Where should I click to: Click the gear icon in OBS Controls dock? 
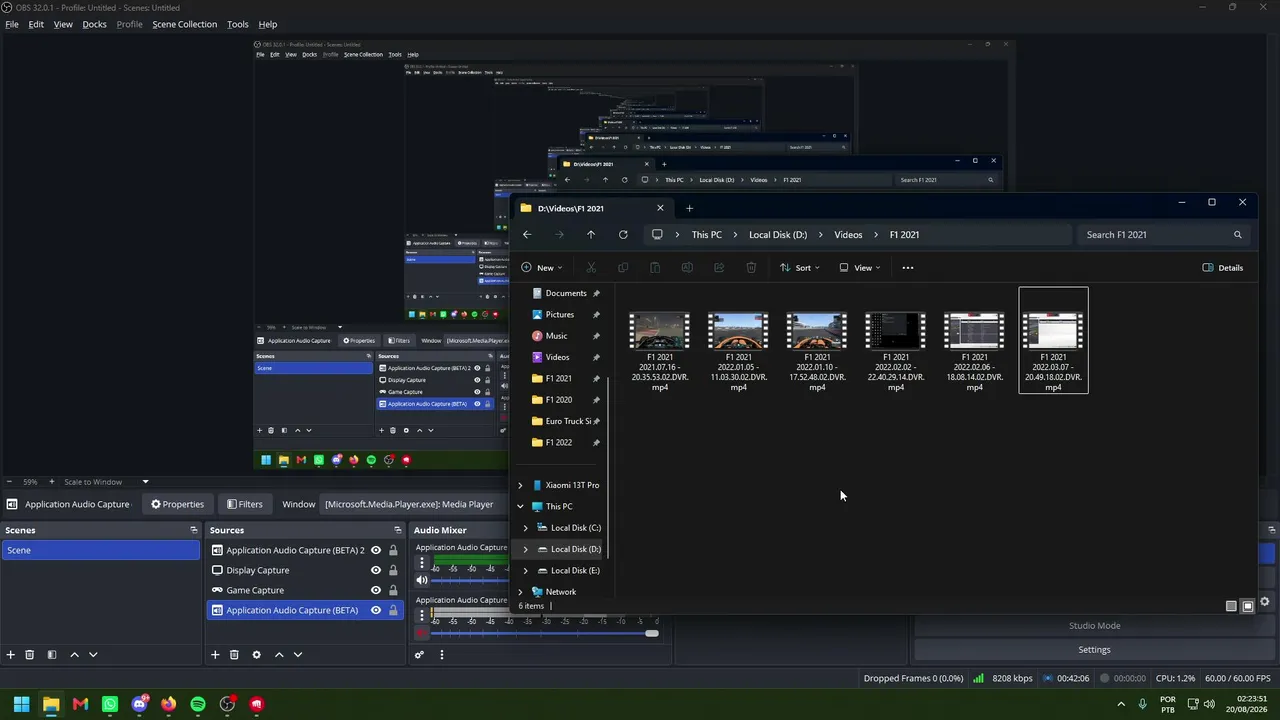pos(1265,602)
